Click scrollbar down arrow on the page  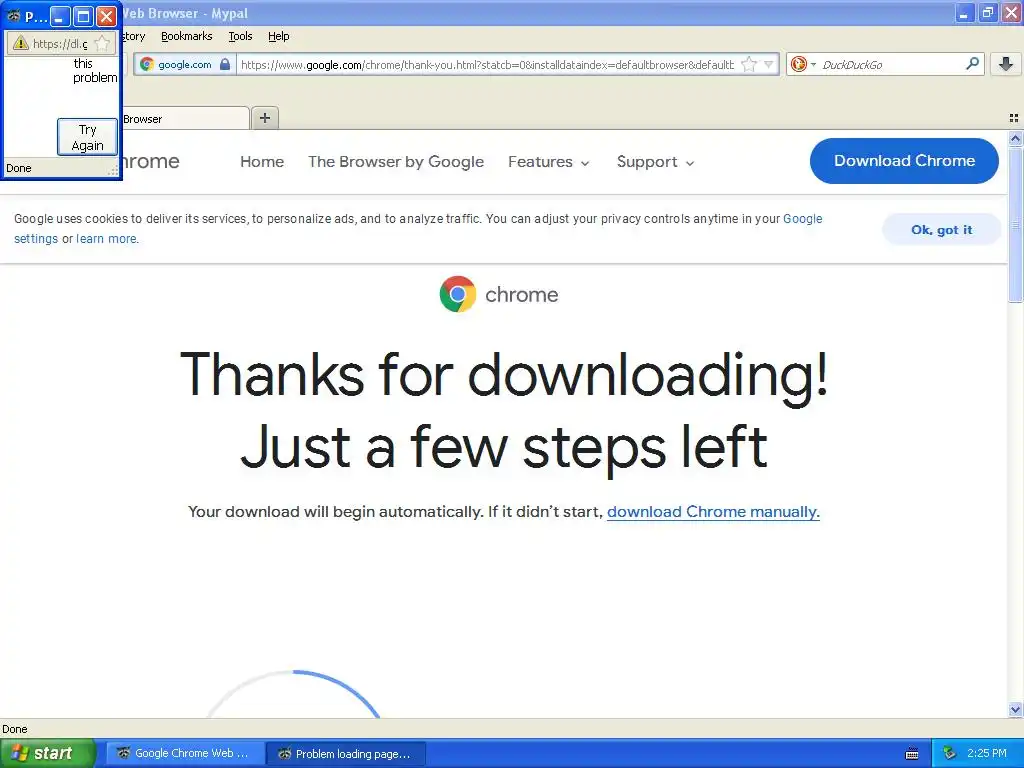click(1015, 709)
